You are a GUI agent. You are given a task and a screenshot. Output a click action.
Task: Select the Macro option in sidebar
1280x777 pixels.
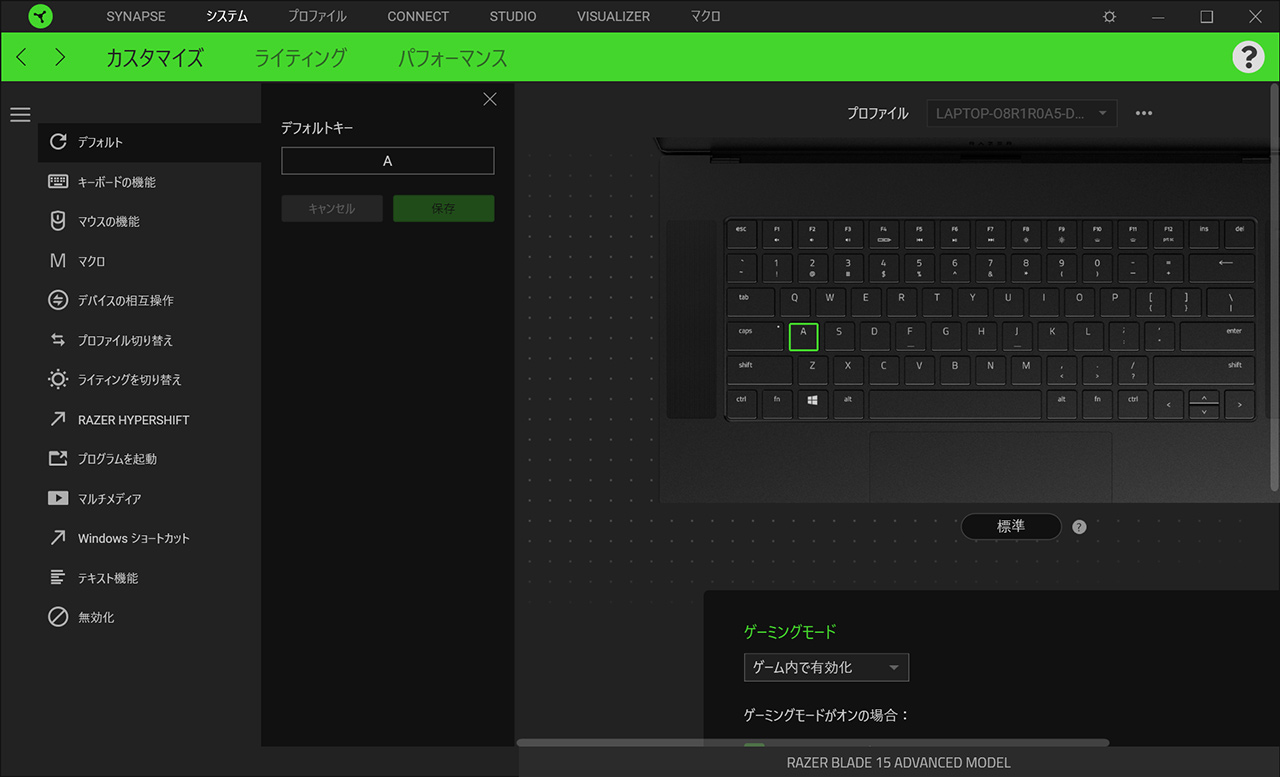click(x=91, y=261)
